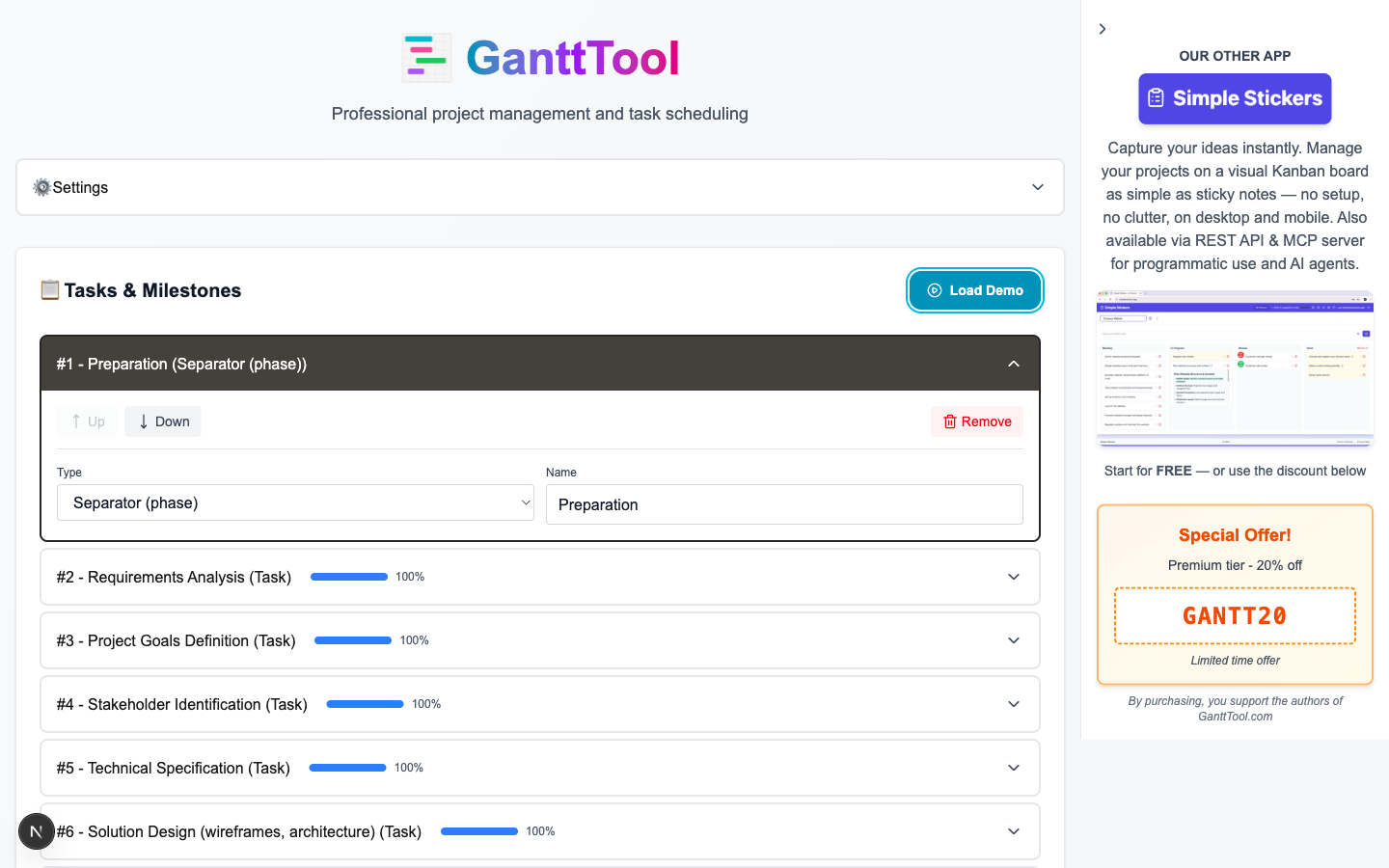The height and width of the screenshot is (868, 1389).
Task: Open the Type dropdown showing Separator (phase)
Action: (x=295, y=502)
